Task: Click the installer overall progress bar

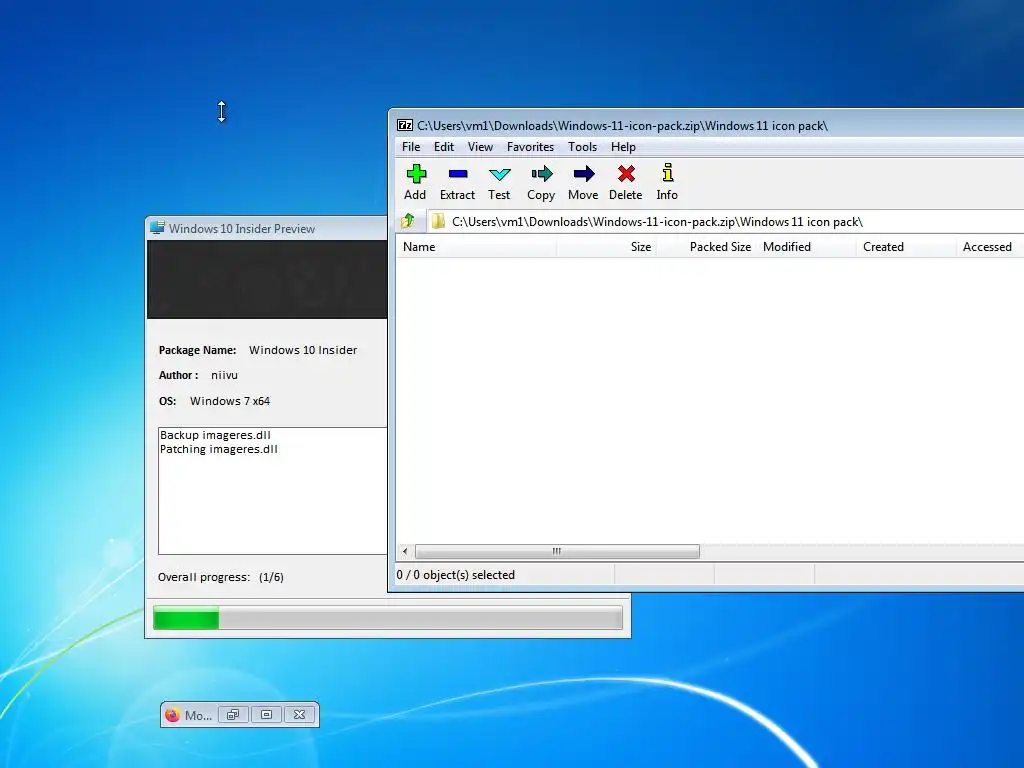Action: [x=387, y=618]
